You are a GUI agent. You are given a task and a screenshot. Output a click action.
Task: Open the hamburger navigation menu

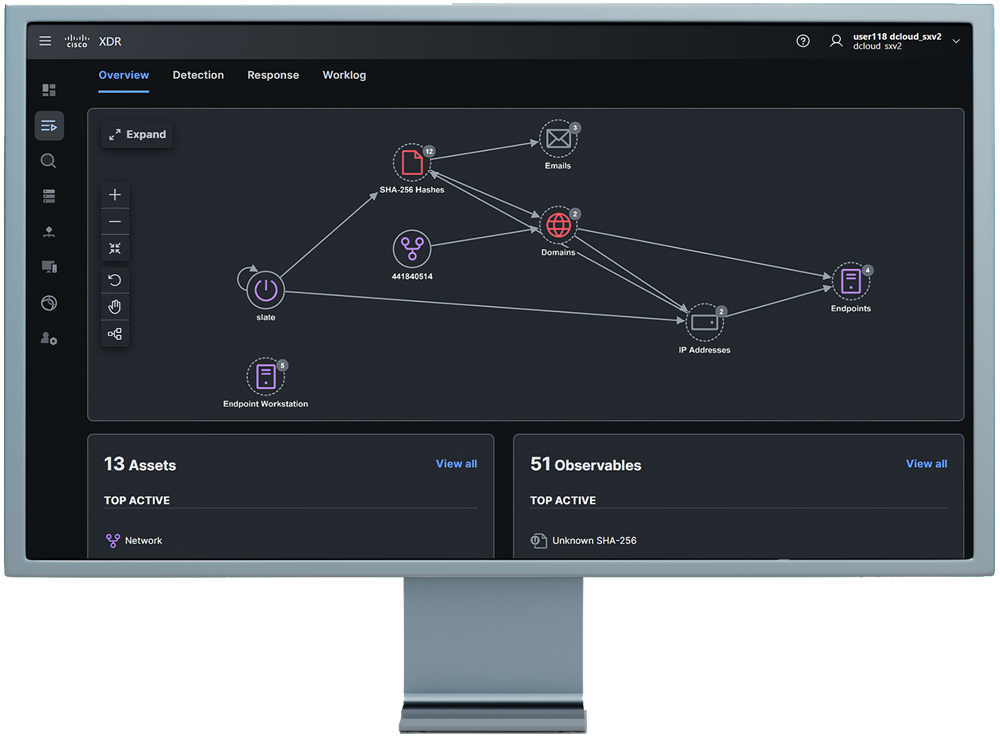[x=45, y=41]
